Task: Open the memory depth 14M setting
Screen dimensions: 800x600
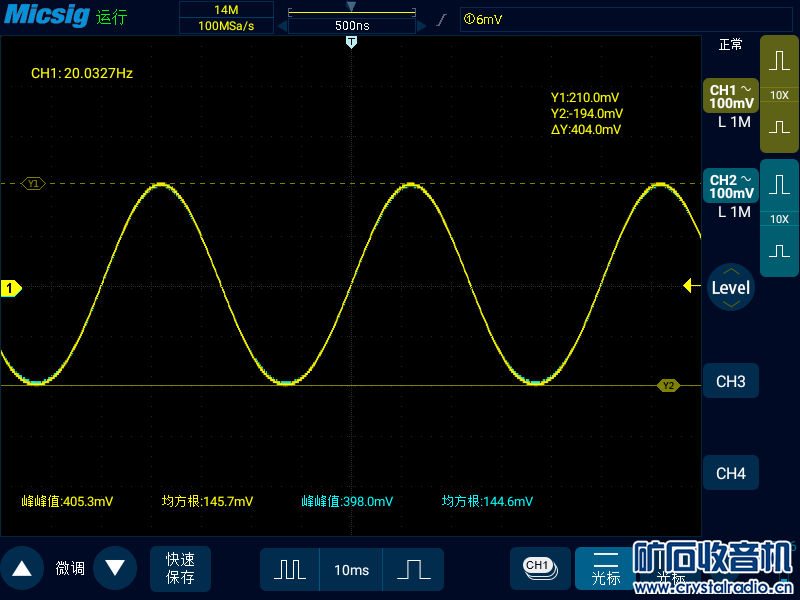Action: 226,10
